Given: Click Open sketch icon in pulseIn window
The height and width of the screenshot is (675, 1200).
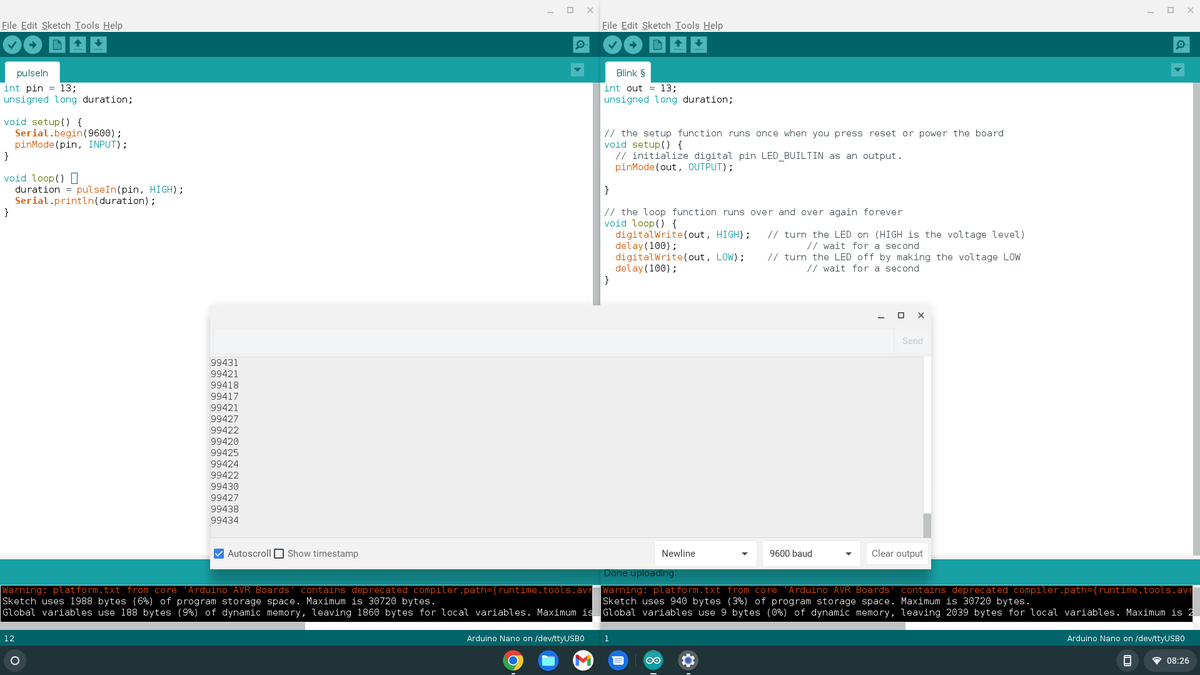Looking at the screenshot, I should pyautogui.click(x=77, y=45).
